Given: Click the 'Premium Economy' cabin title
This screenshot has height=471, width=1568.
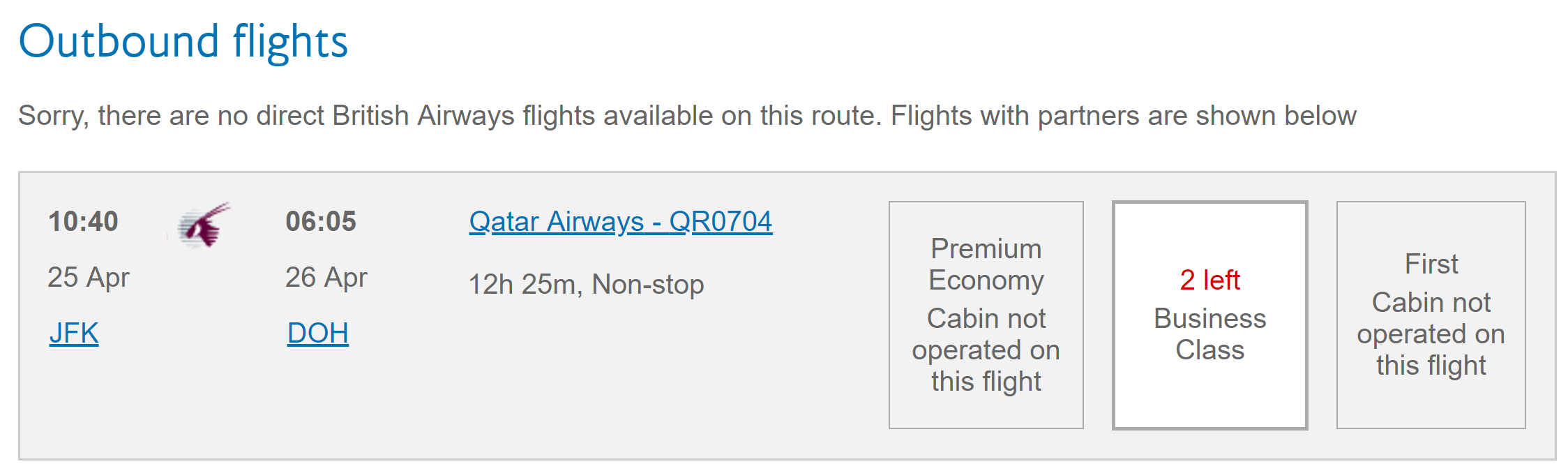Looking at the screenshot, I should [986, 264].
